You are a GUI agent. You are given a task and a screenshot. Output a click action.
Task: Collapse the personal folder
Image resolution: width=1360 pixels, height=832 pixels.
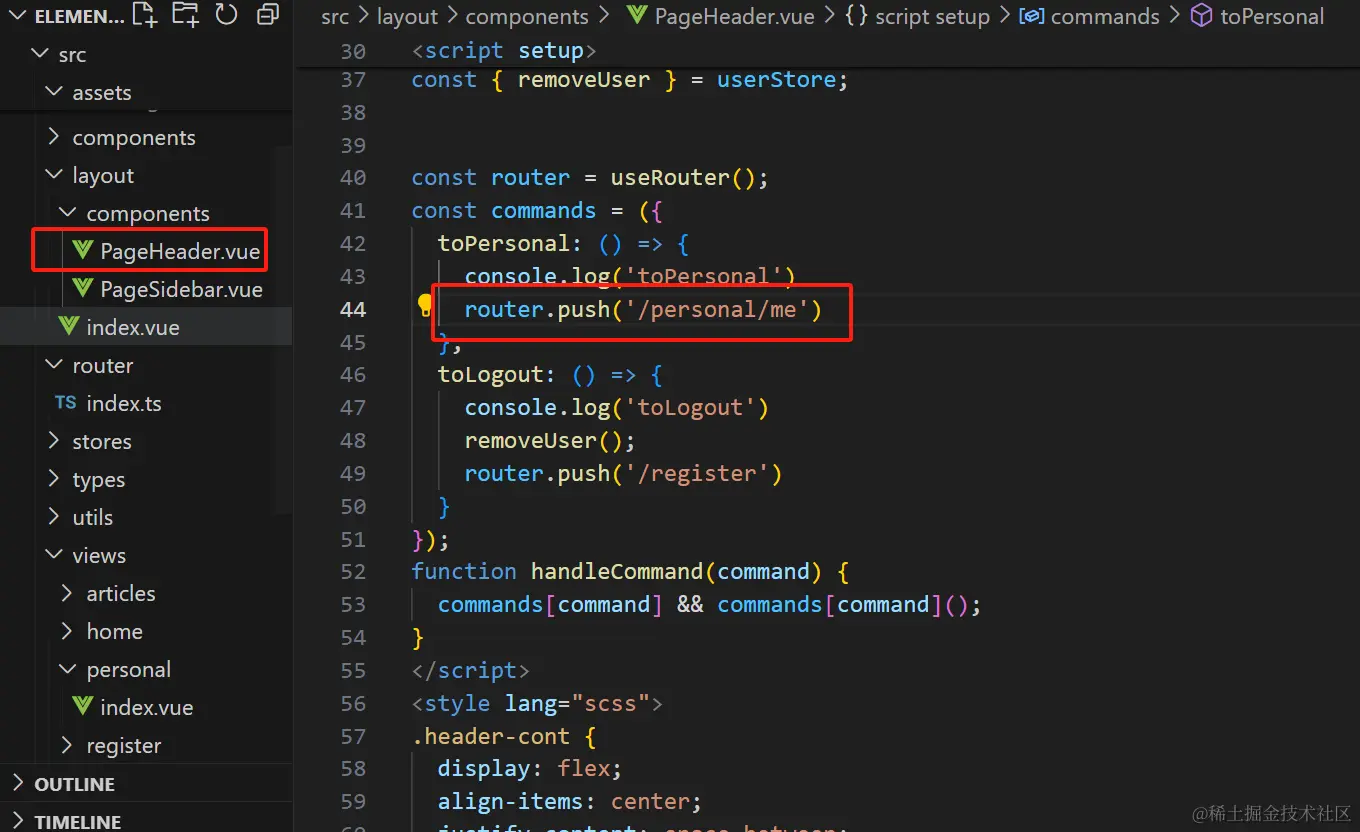[68, 669]
